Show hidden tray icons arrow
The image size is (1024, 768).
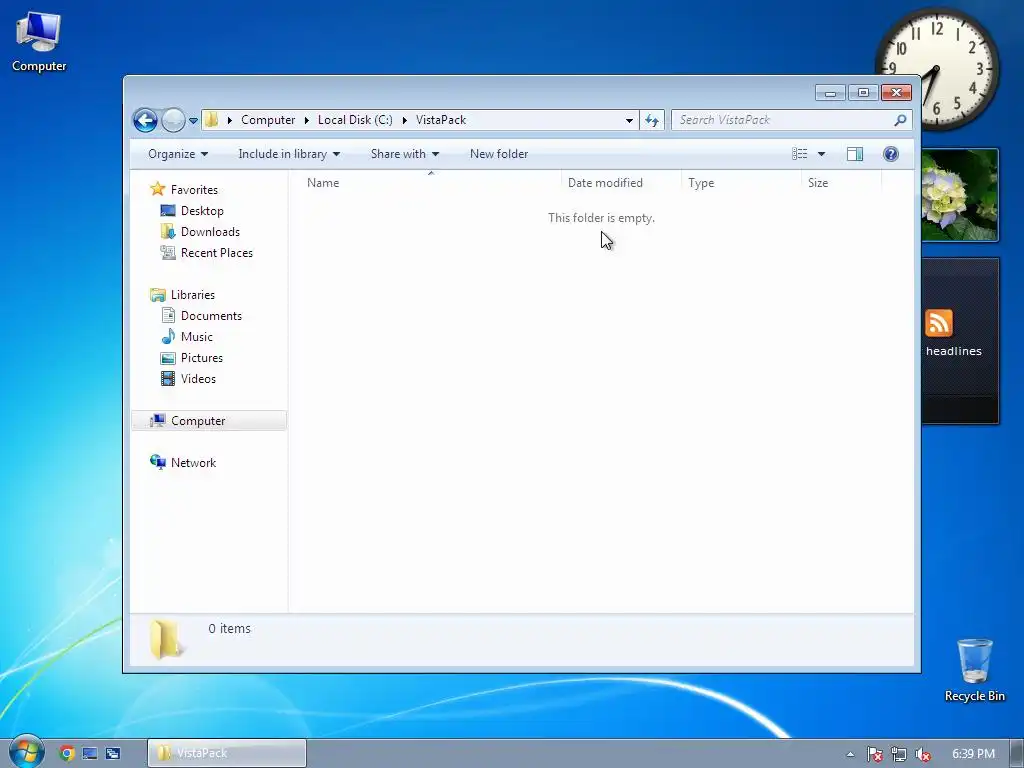[850, 754]
